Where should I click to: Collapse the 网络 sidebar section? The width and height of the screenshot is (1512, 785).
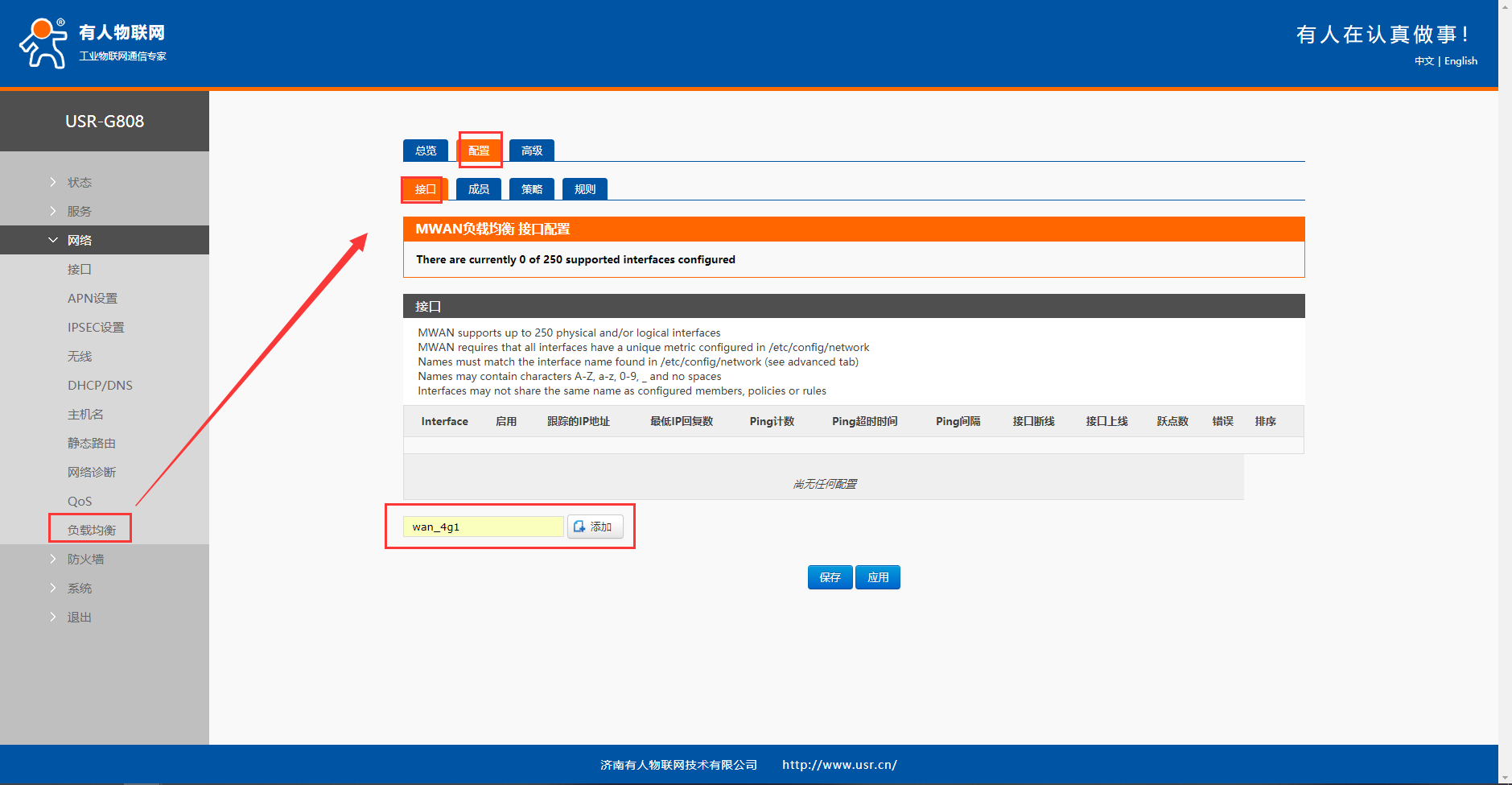[79, 241]
